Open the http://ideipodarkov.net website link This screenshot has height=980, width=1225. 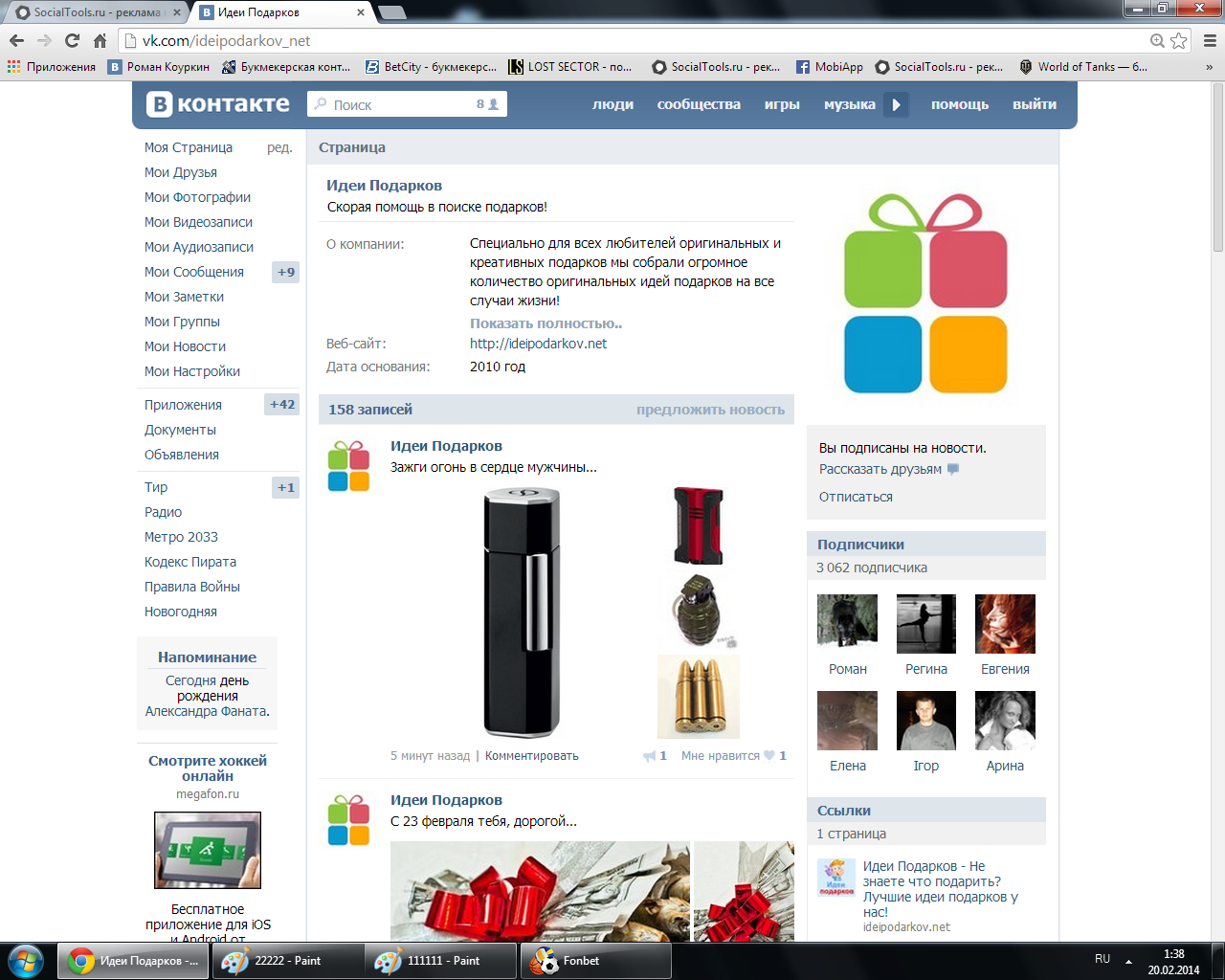tap(538, 344)
